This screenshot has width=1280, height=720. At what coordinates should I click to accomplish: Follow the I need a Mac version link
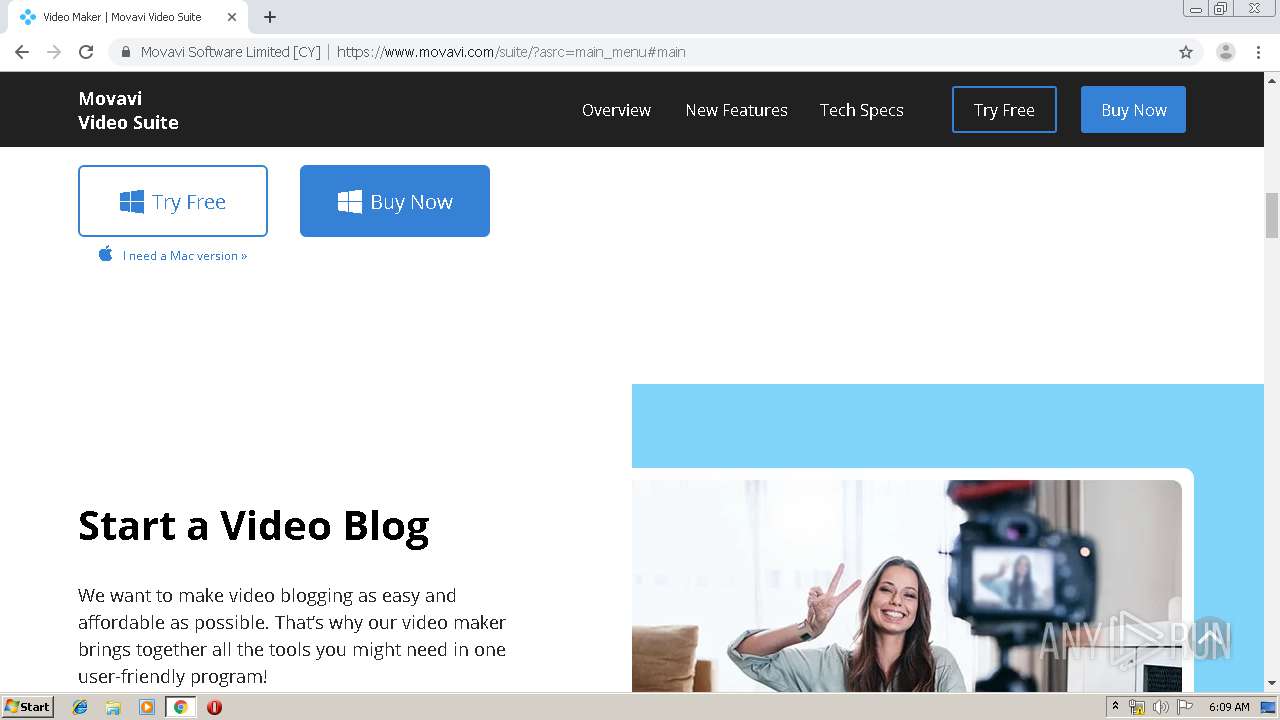coord(185,256)
